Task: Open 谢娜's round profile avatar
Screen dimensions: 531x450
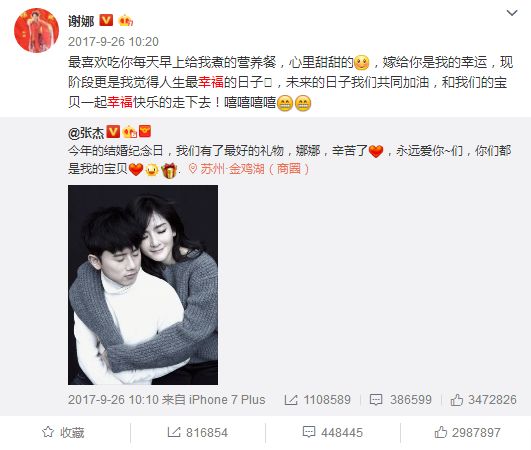Action: pos(37,30)
